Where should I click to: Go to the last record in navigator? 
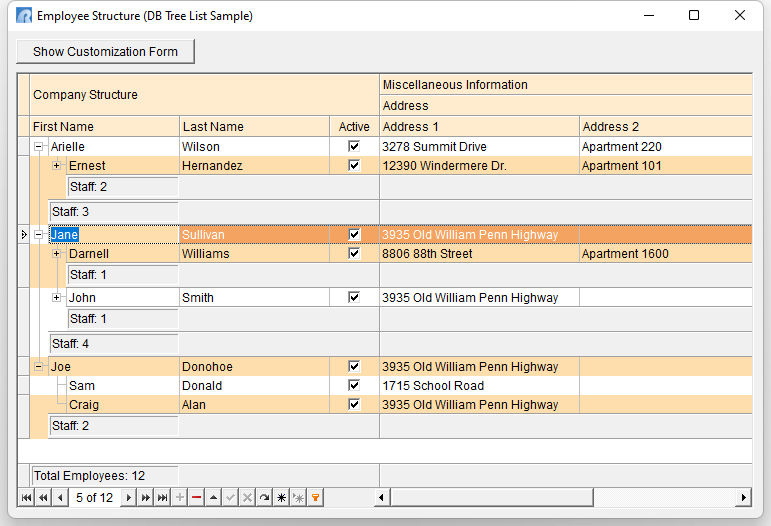click(x=162, y=497)
